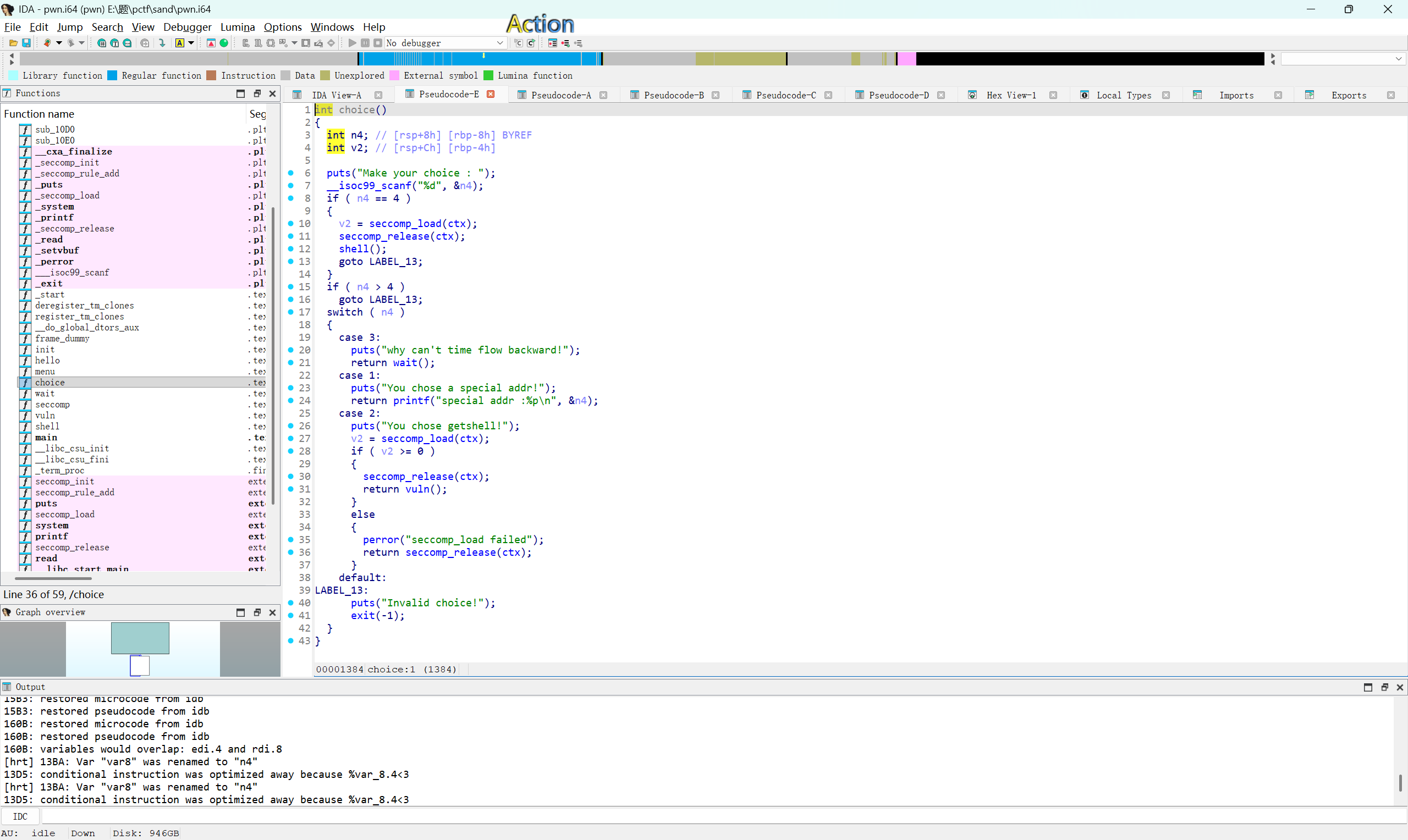This screenshot has height=840, width=1408.
Task: Click the green circle toolbar icon
Action: [224, 43]
